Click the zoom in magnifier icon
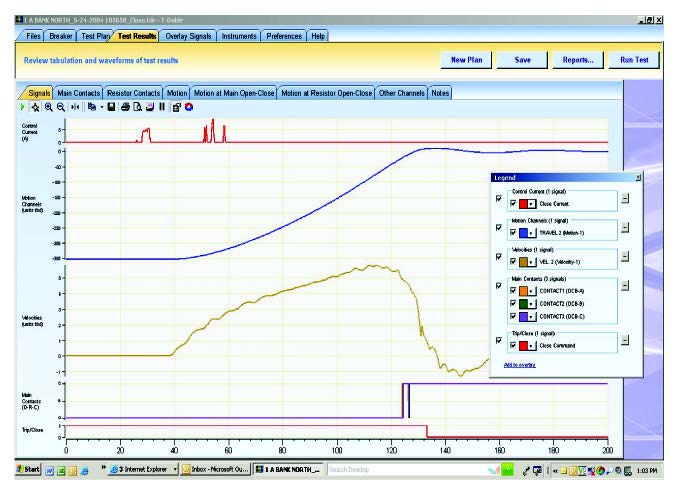Image resolution: width=683 pixels, height=494 pixels. click(48, 107)
